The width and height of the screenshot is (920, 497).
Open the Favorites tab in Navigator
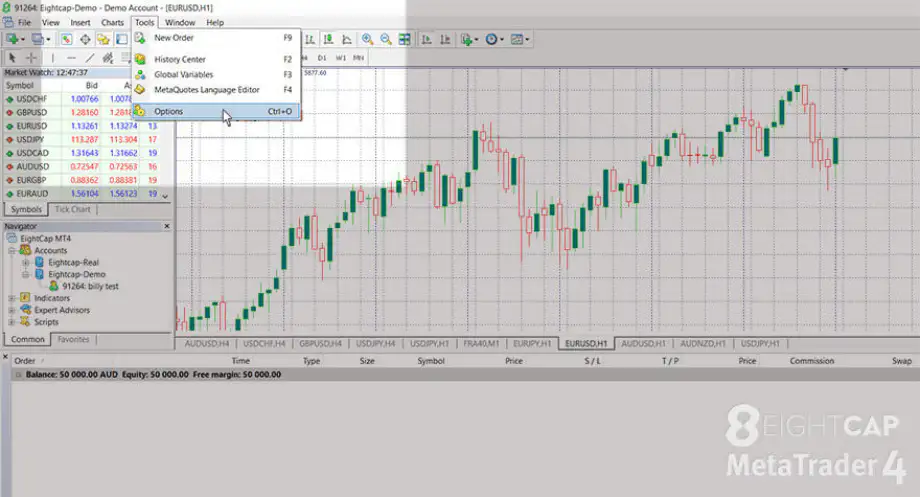(x=73, y=340)
